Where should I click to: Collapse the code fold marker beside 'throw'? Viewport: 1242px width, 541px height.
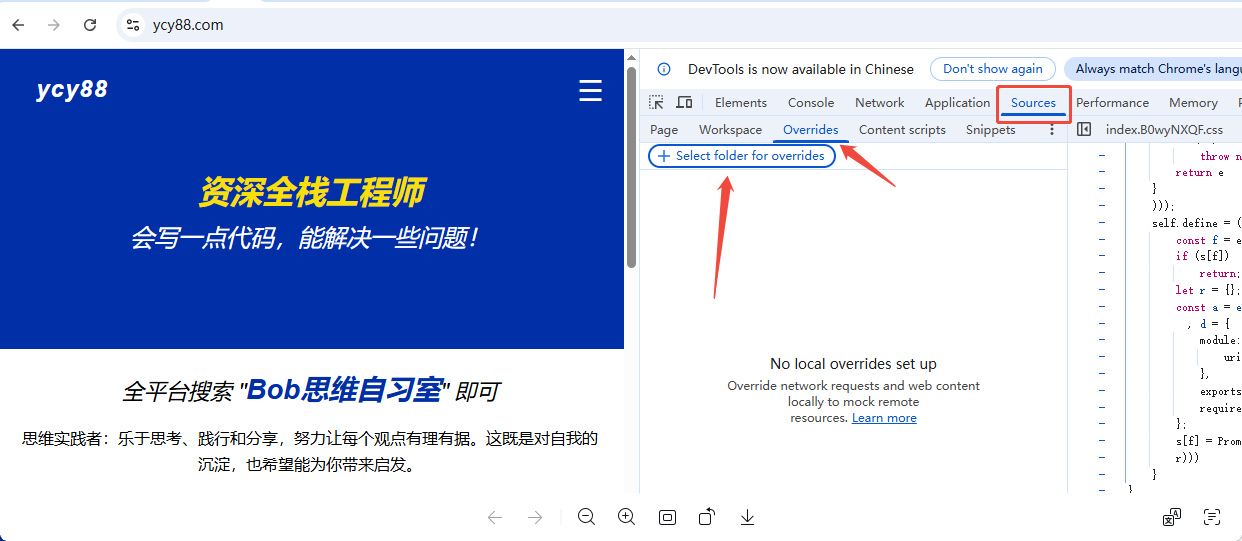click(1102, 156)
